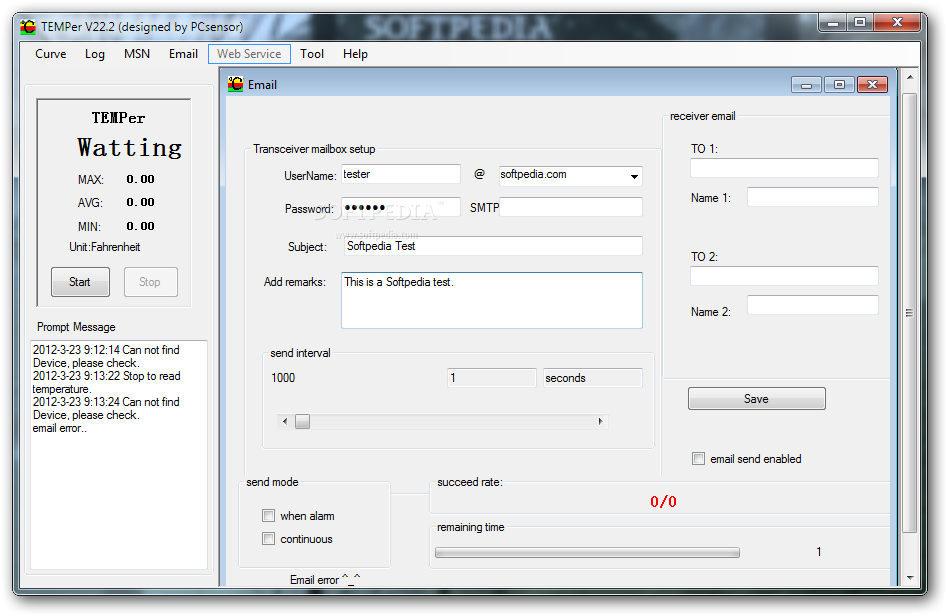Click the SMTP input field

[x=570, y=207]
